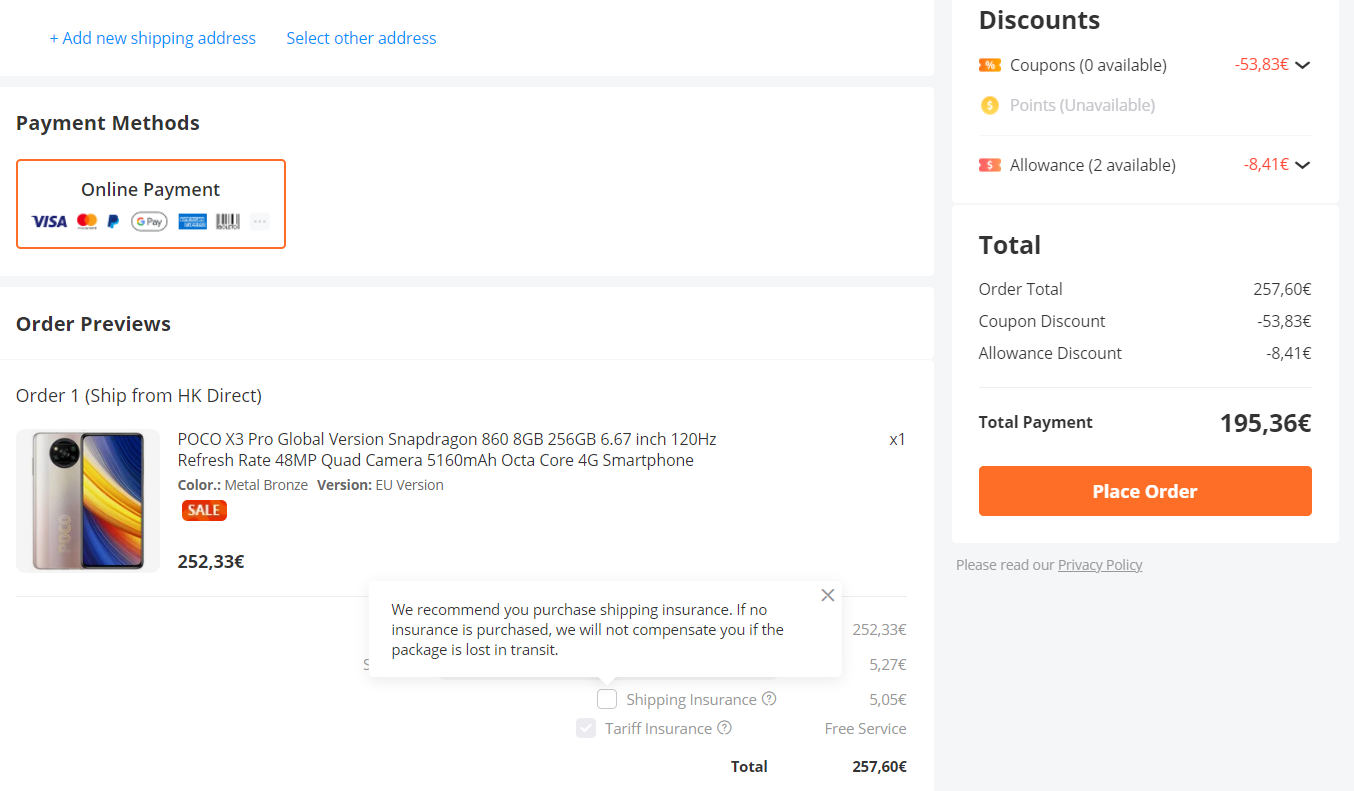Click the Mastercard icon

(87, 221)
